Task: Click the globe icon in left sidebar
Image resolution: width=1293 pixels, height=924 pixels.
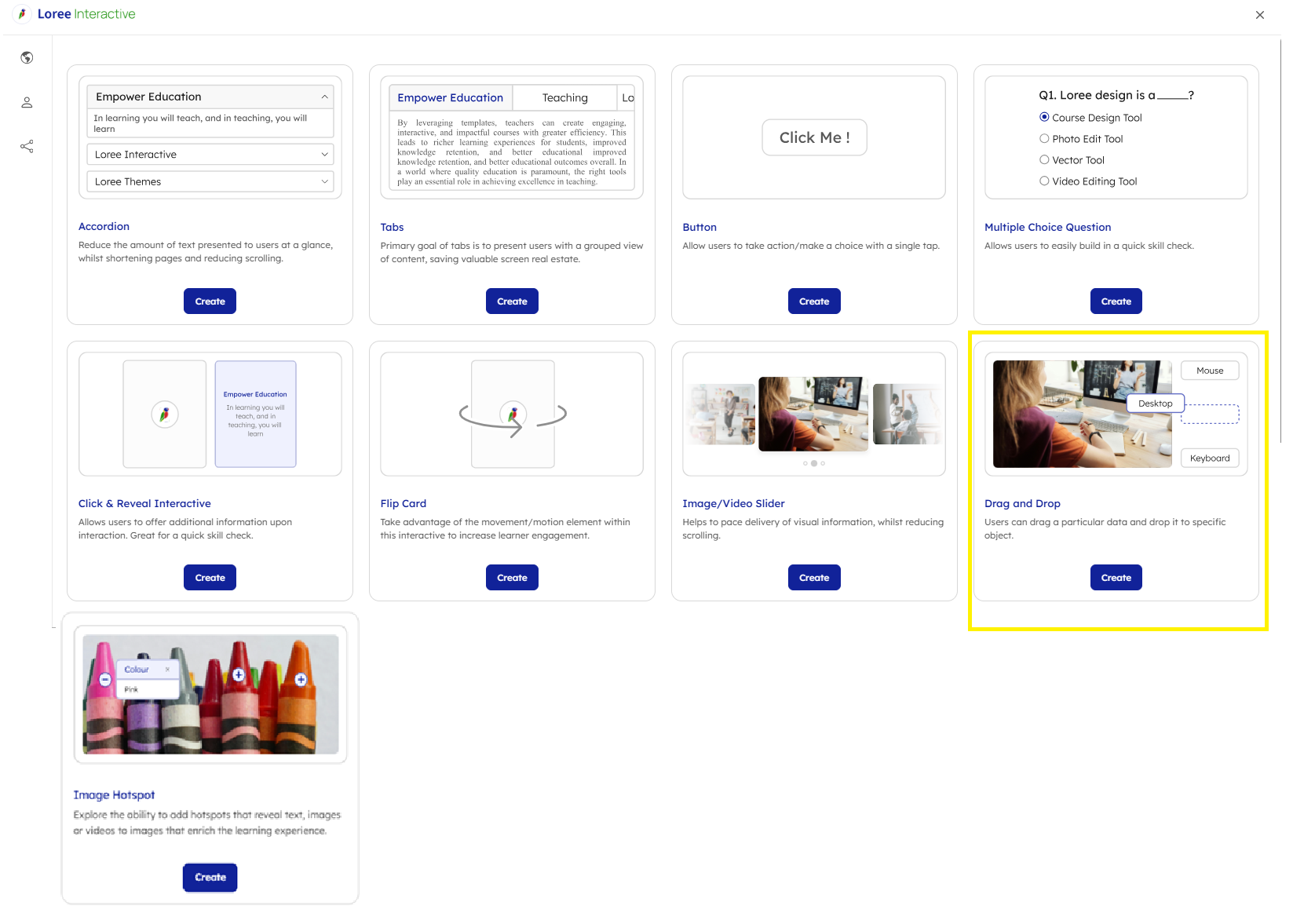Action: click(x=27, y=57)
